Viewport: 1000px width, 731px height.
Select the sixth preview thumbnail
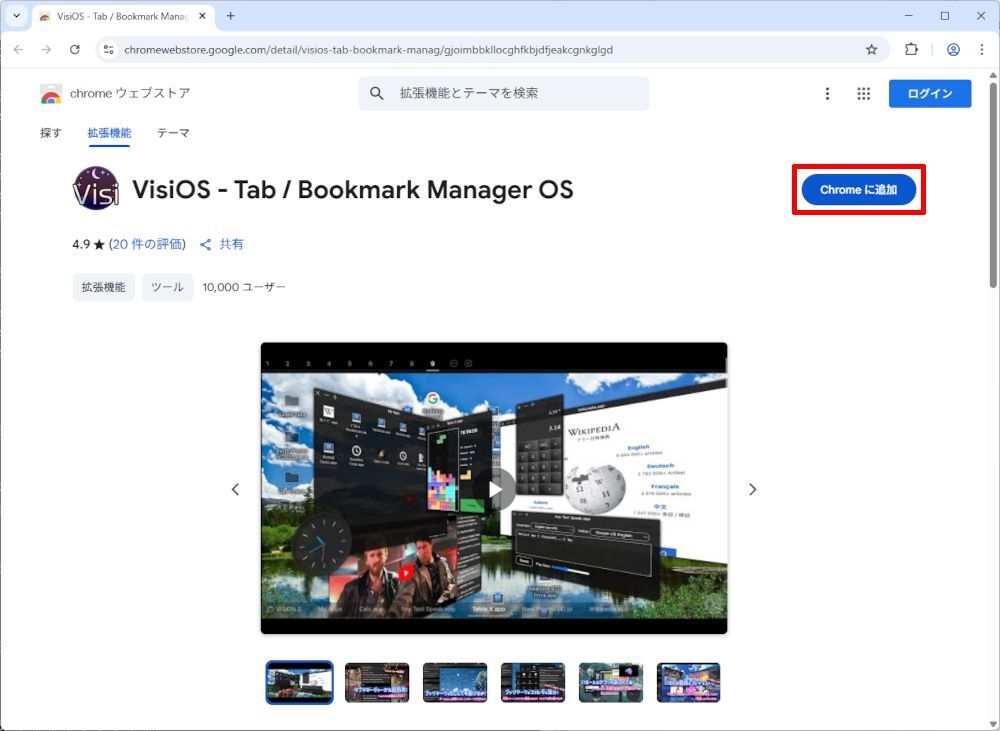688,682
